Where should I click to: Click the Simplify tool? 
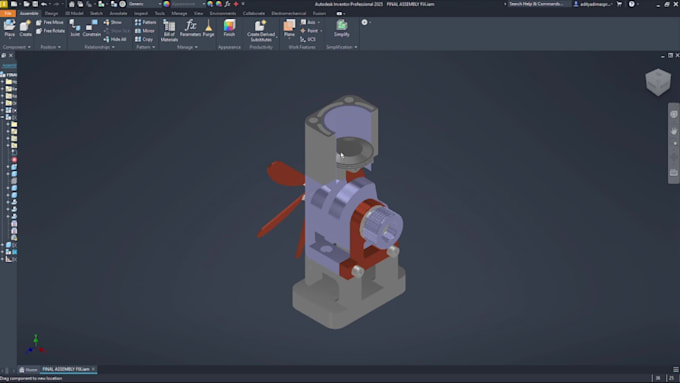342,28
